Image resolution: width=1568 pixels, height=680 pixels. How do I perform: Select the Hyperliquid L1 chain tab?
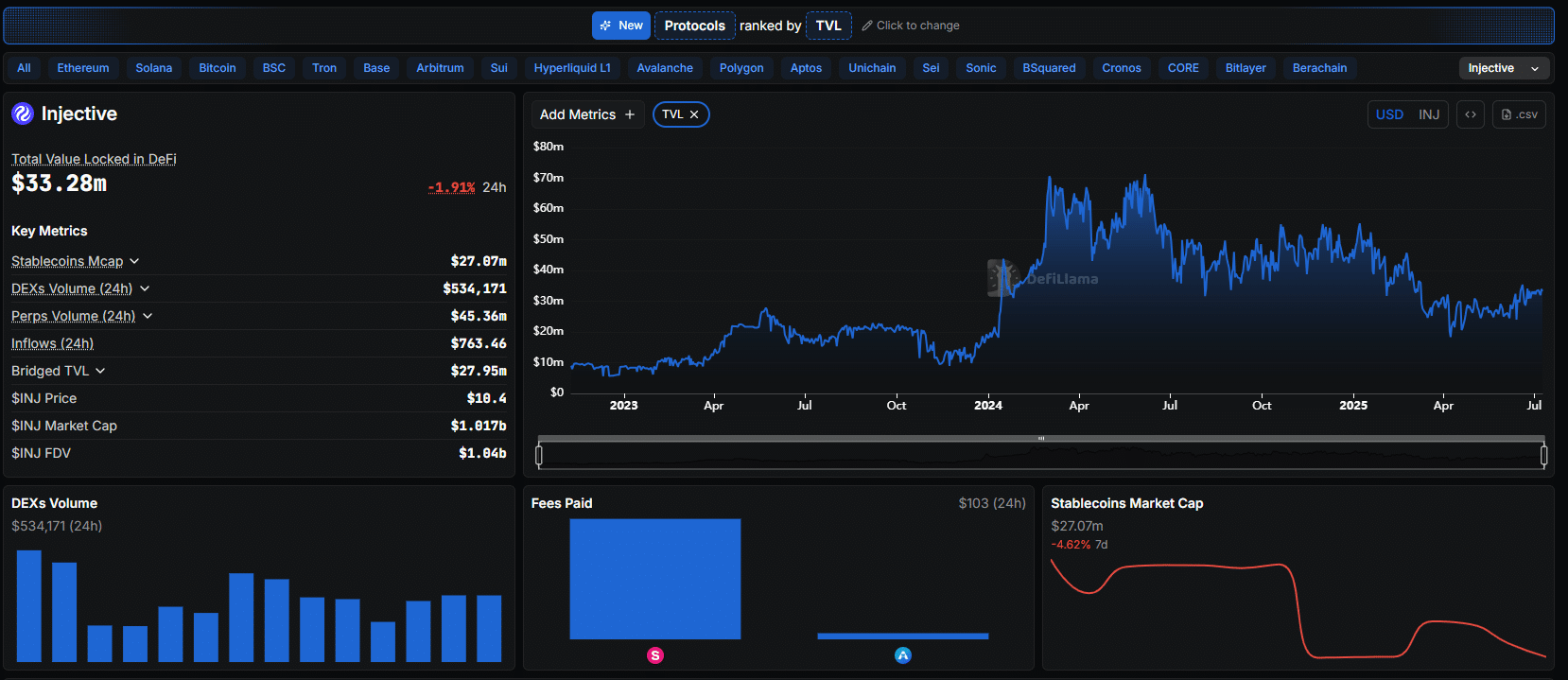[x=572, y=68]
